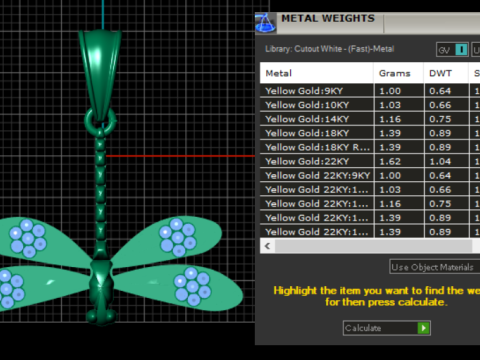The image size is (480, 360).
Task: Click the Metal column header
Action: pos(317,73)
